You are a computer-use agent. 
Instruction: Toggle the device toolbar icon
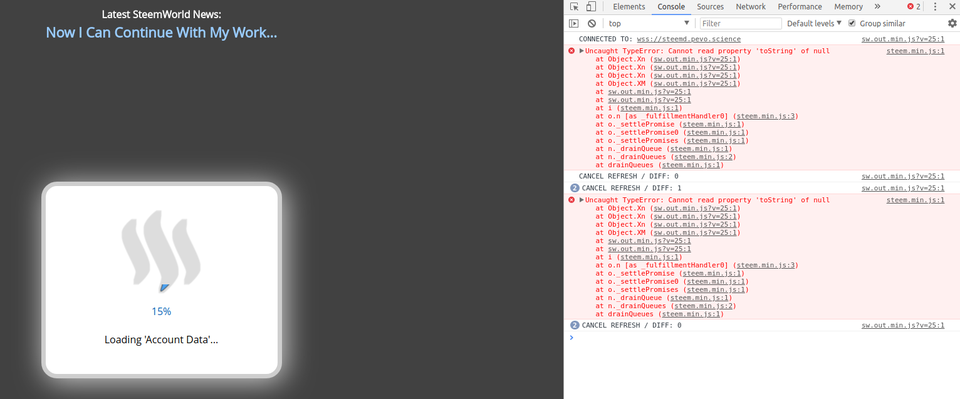tap(591, 7)
